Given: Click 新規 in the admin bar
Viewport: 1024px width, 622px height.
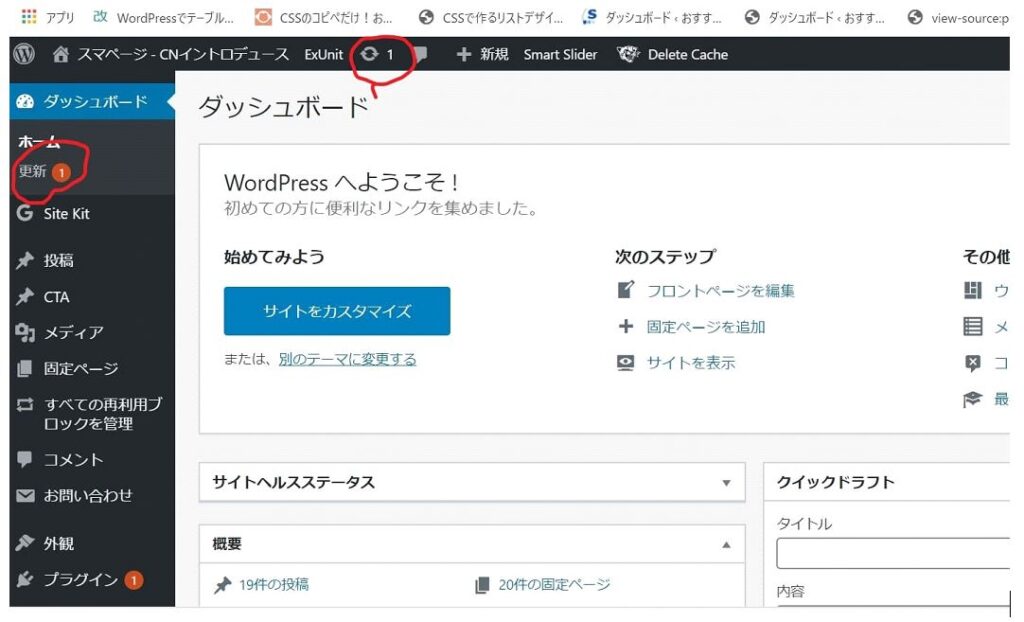Looking at the screenshot, I should (x=494, y=54).
